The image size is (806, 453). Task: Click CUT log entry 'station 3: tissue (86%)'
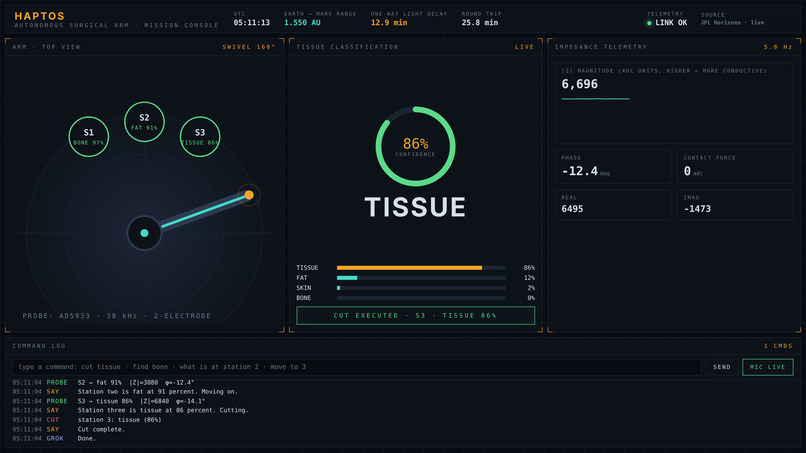119,420
